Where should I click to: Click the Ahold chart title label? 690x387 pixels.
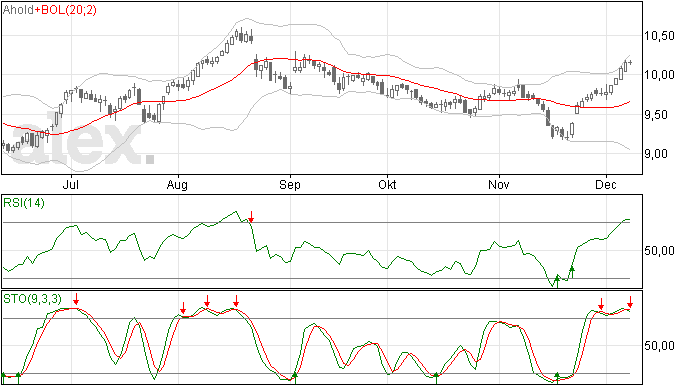tap(18, 10)
